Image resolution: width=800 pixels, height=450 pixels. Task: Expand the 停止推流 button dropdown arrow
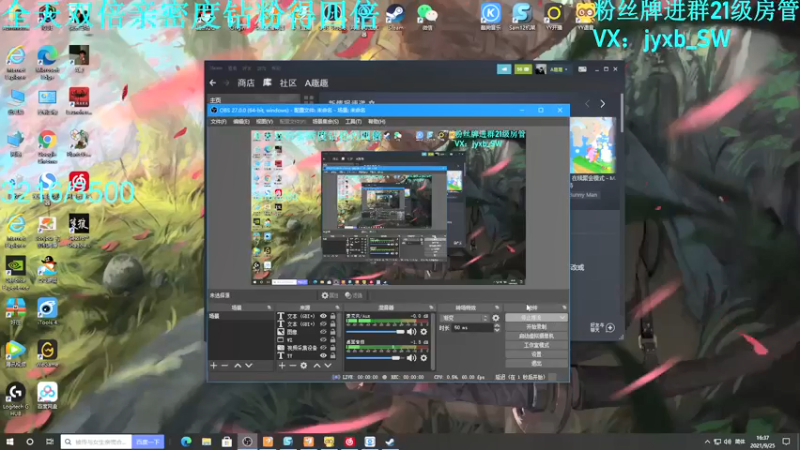tap(562, 317)
